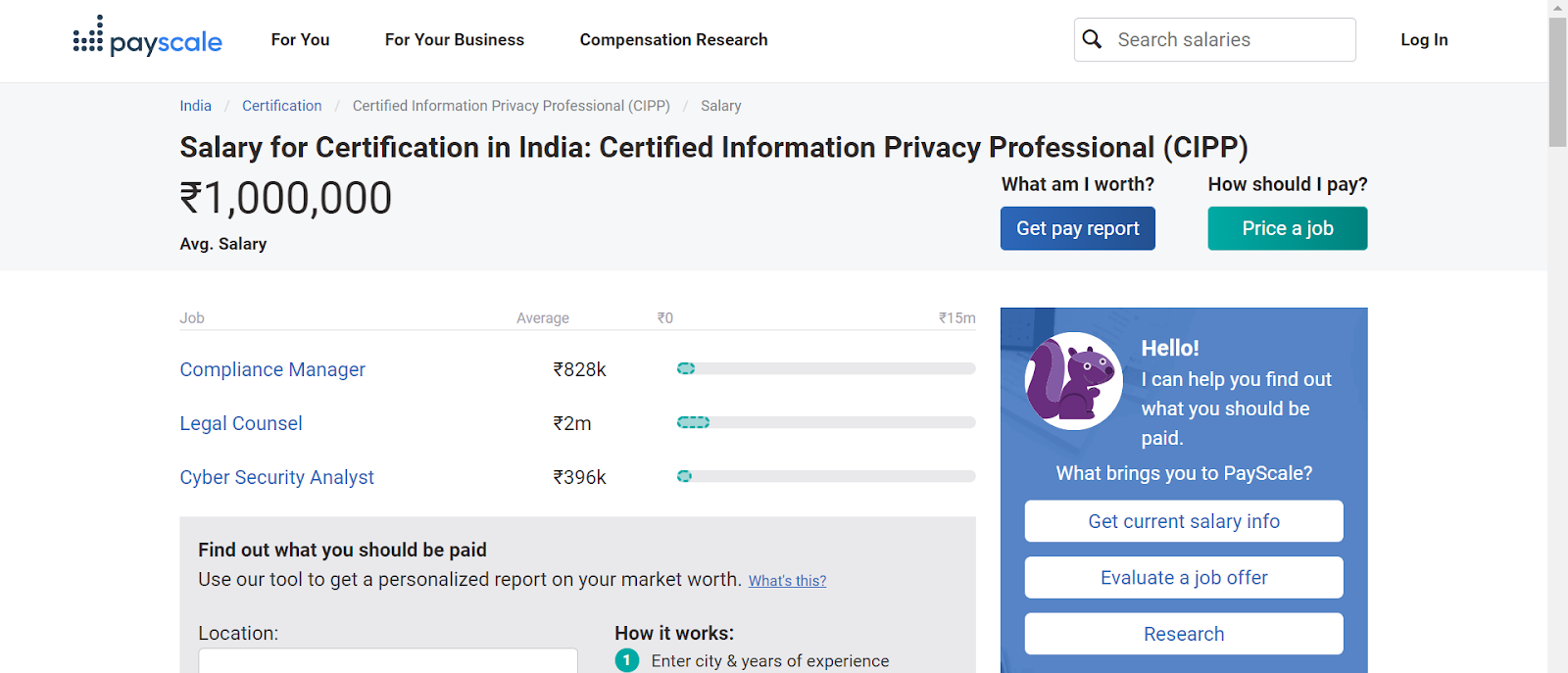Select Get current salary info option

1184,521
